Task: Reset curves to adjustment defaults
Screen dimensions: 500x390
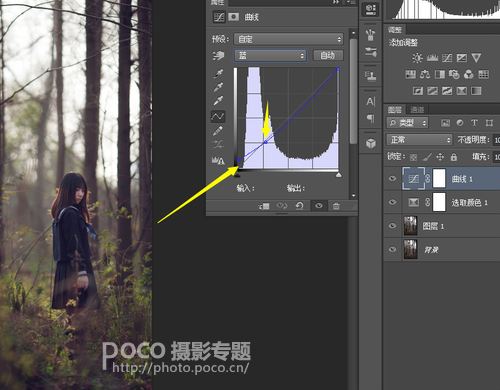Action: [x=299, y=206]
